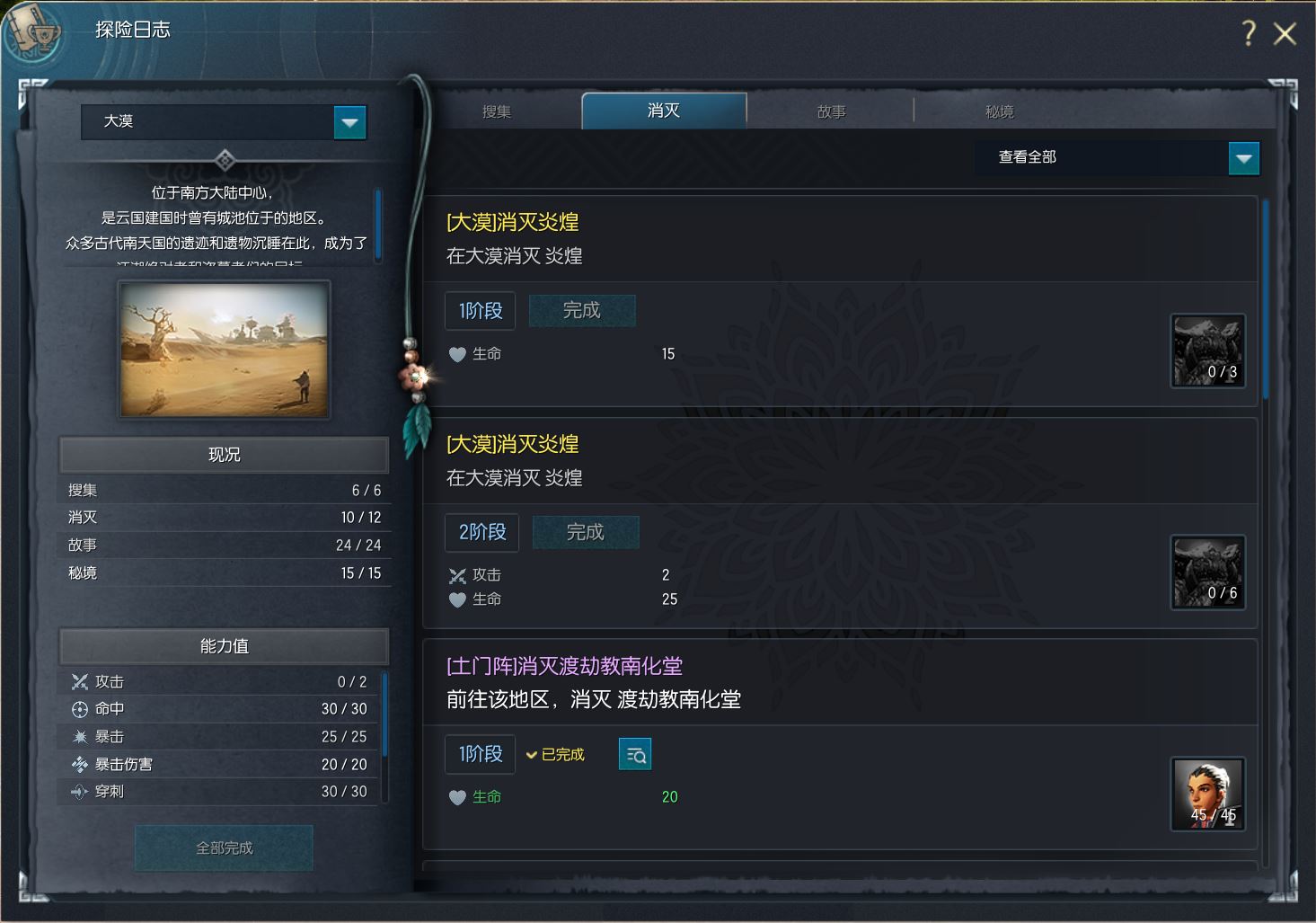Click the flower feather bookmark ornament

pyautogui.click(x=416, y=395)
